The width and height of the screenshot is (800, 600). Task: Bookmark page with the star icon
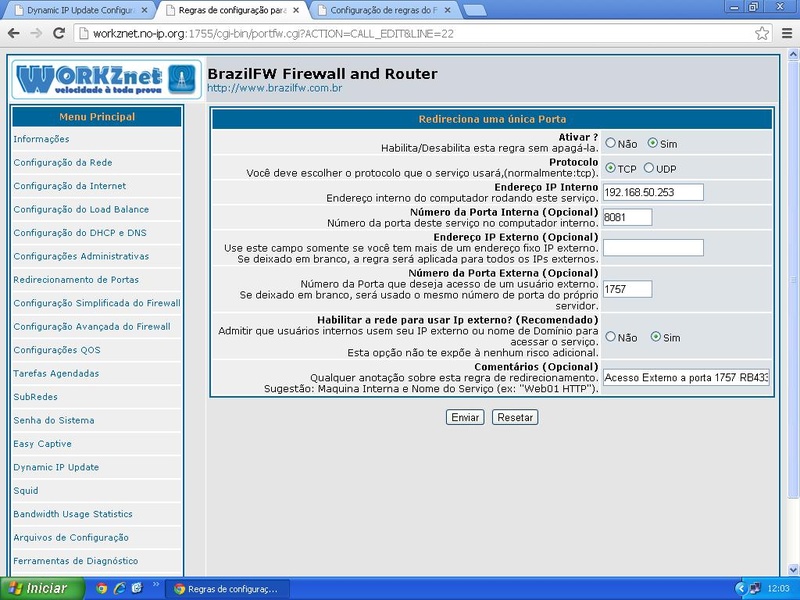click(762, 34)
